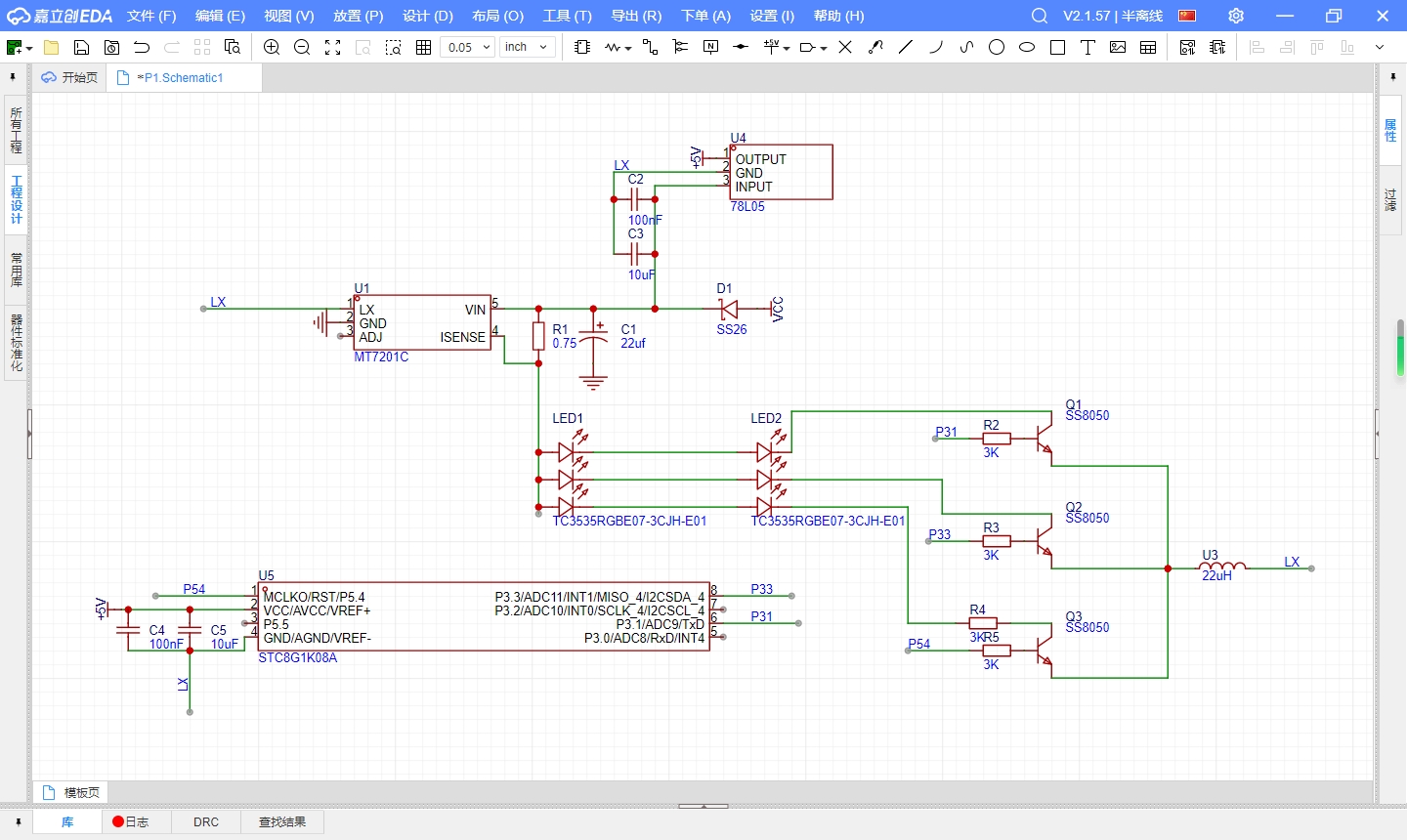Select the circle drawing tool
The height and width of the screenshot is (840, 1407).
coord(997,47)
